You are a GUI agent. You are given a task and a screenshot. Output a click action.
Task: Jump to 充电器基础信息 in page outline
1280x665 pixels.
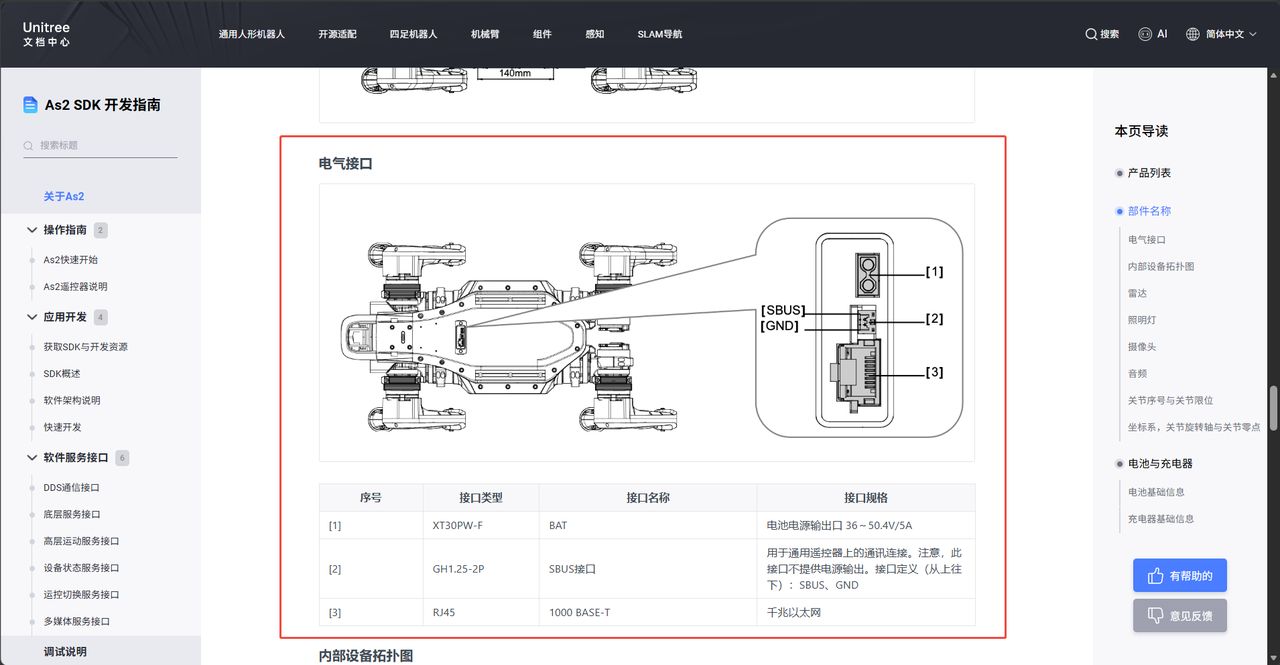(1161, 519)
